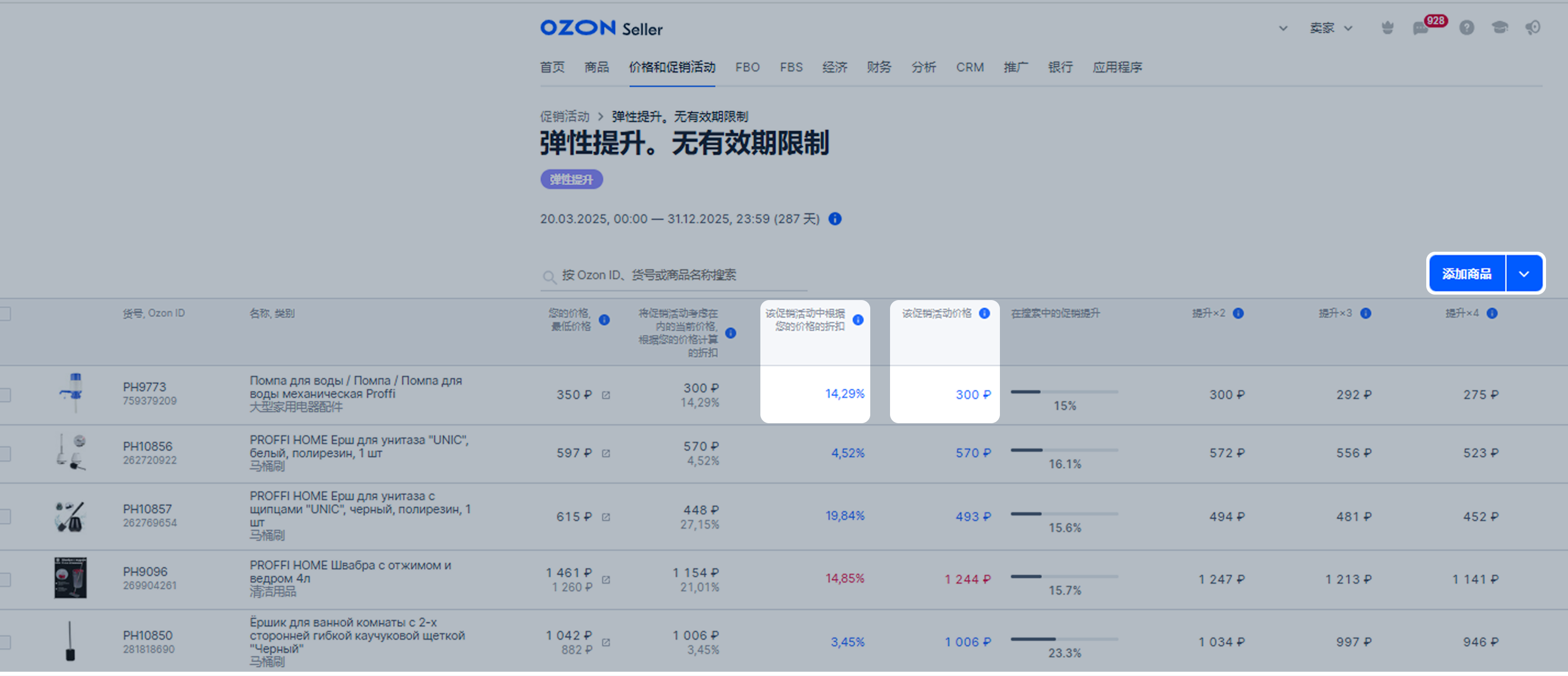Expand the chevron left of 卖家
This screenshot has width=1568, height=676.
tap(1282, 28)
